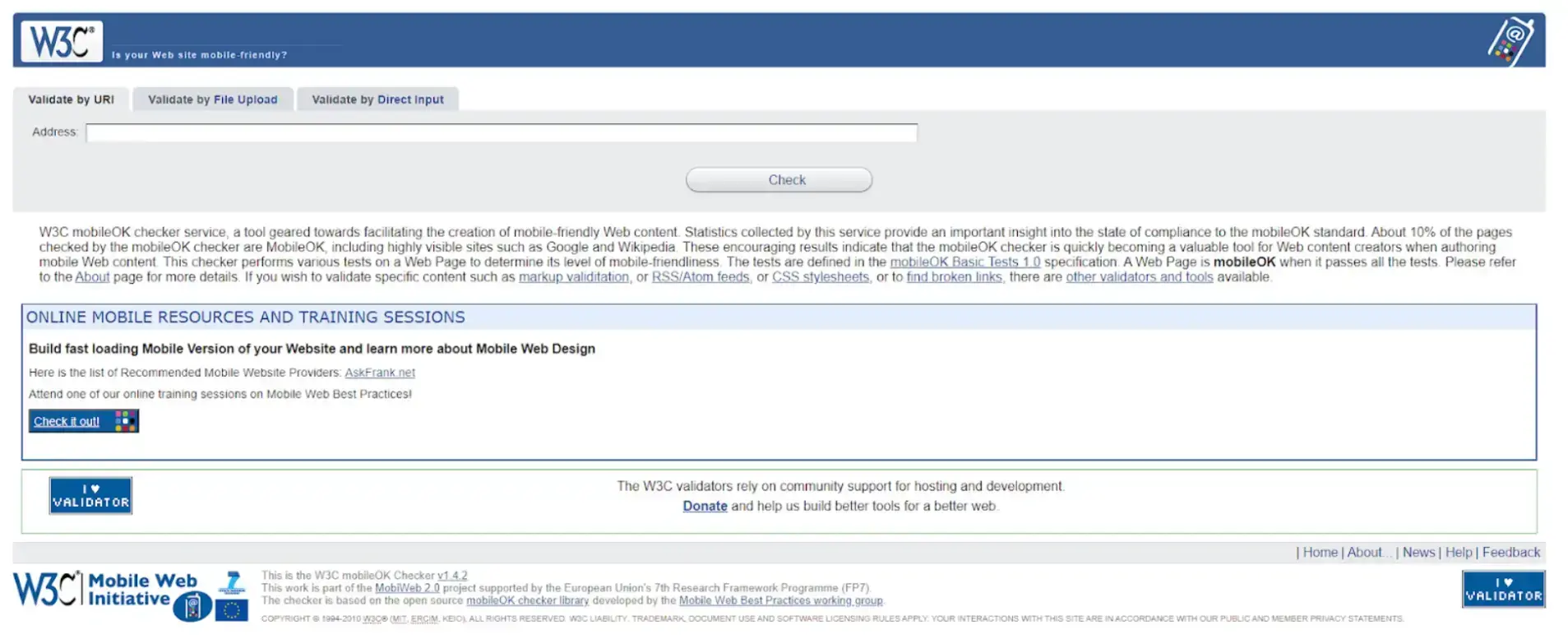Click the Check it out! link
1568x639 pixels.
pyautogui.click(x=67, y=421)
